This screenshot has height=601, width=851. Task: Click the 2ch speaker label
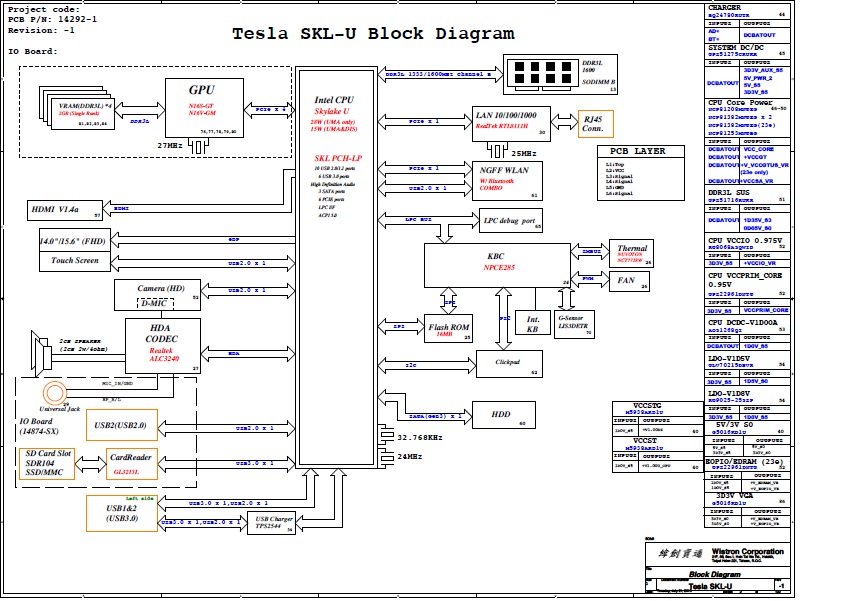(x=84, y=345)
